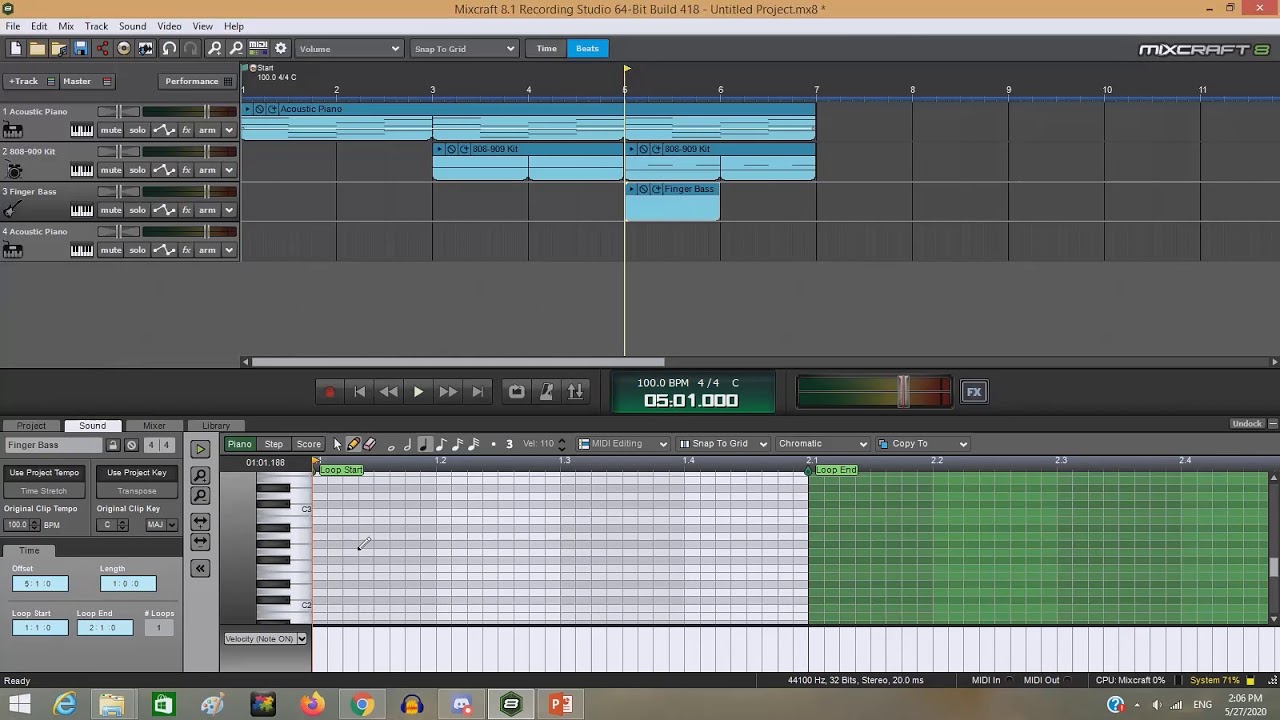Show automation lane on Finger Bass track
Viewport: 1280px width, 720px height.
164,210
